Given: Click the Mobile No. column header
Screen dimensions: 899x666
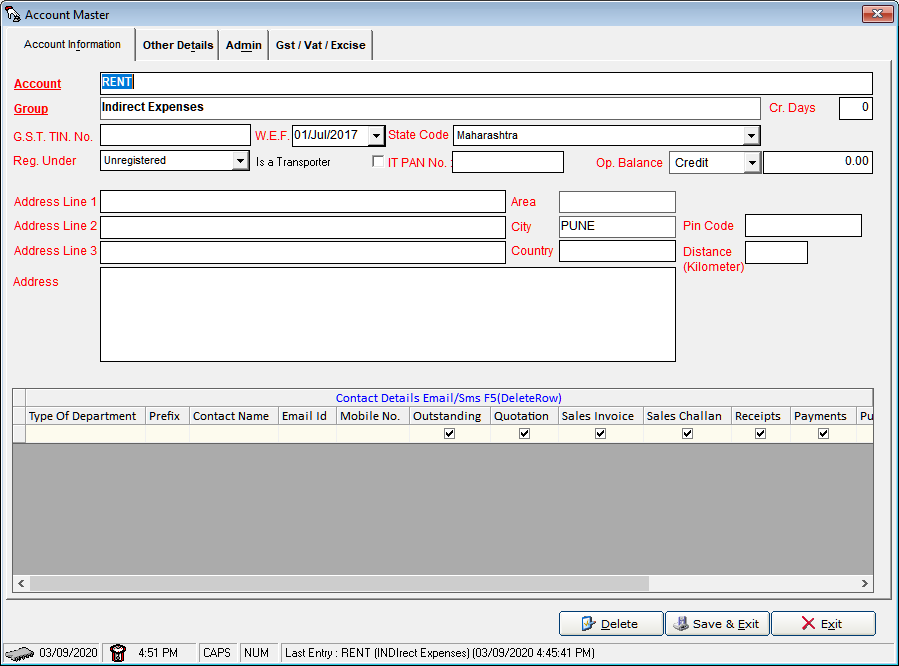Looking at the screenshot, I should pos(373,416).
